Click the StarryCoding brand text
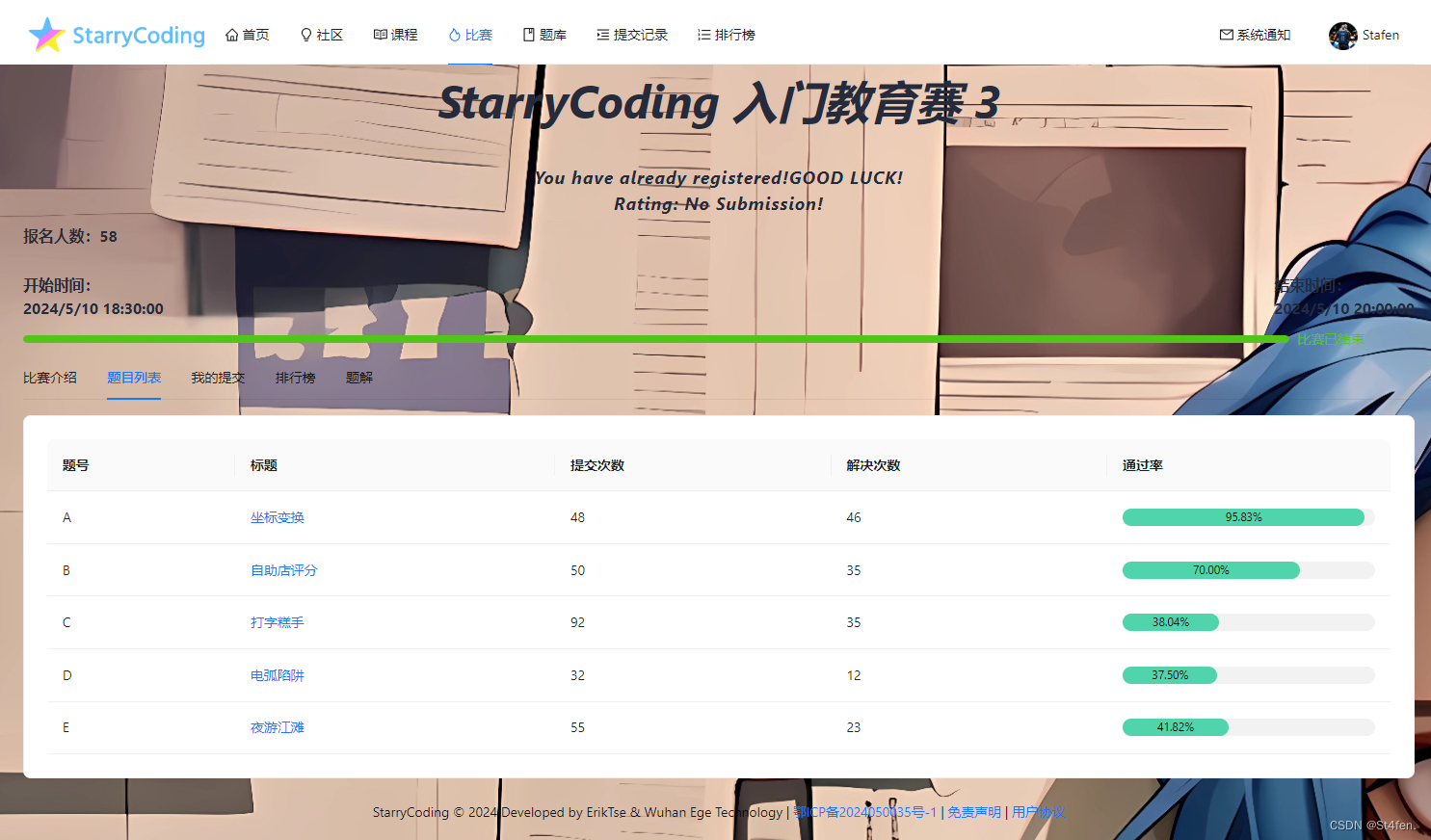Viewport: 1431px width, 840px height. tap(139, 36)
